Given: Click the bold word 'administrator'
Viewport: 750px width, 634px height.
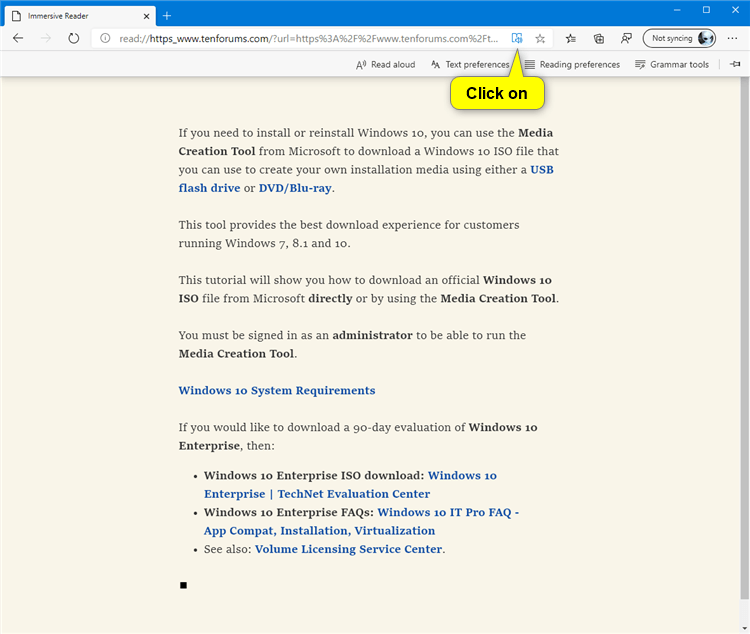Looking at the screenshot, I should point(372,335).
